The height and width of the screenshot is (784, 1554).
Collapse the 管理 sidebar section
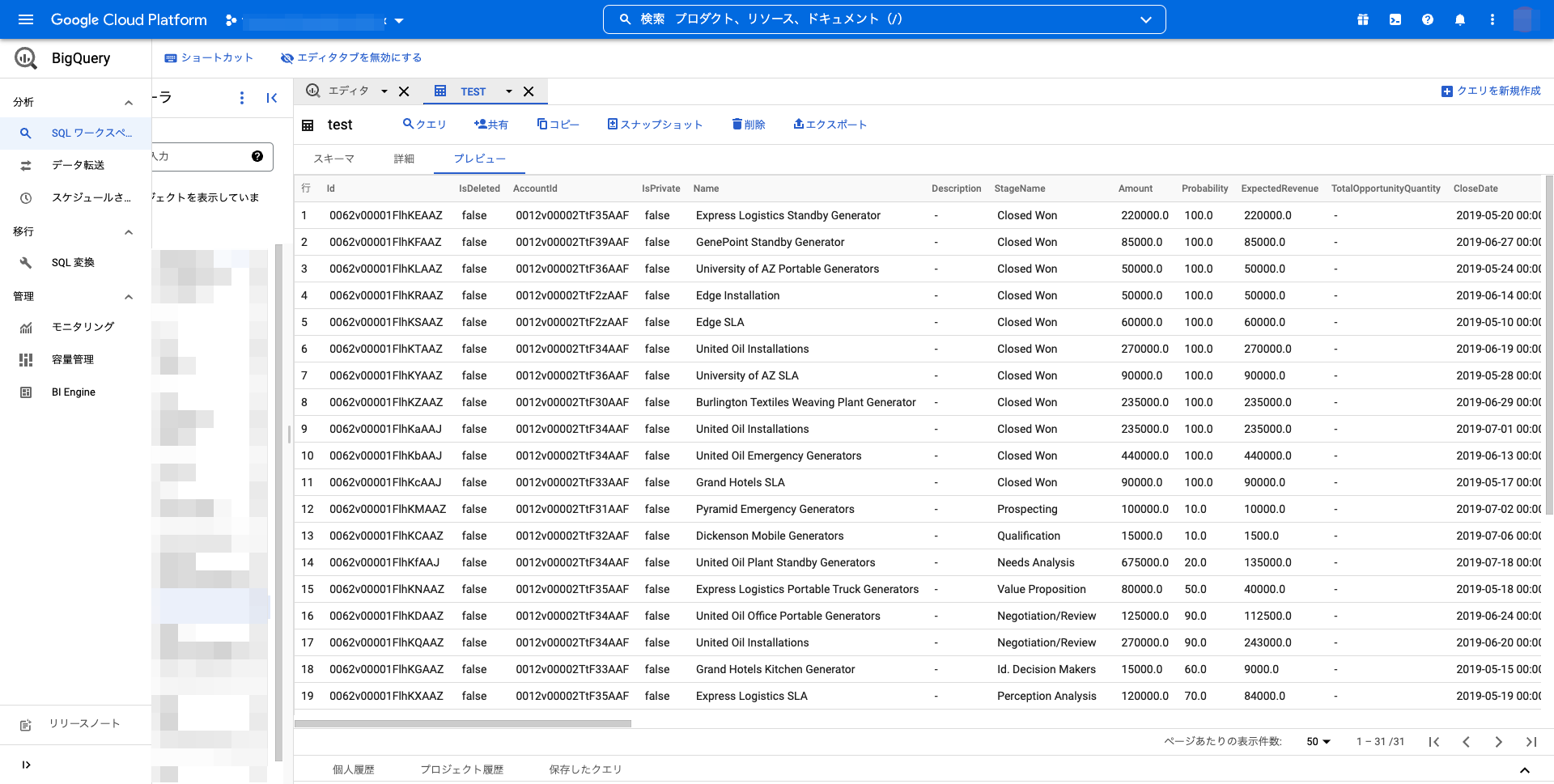128,297
